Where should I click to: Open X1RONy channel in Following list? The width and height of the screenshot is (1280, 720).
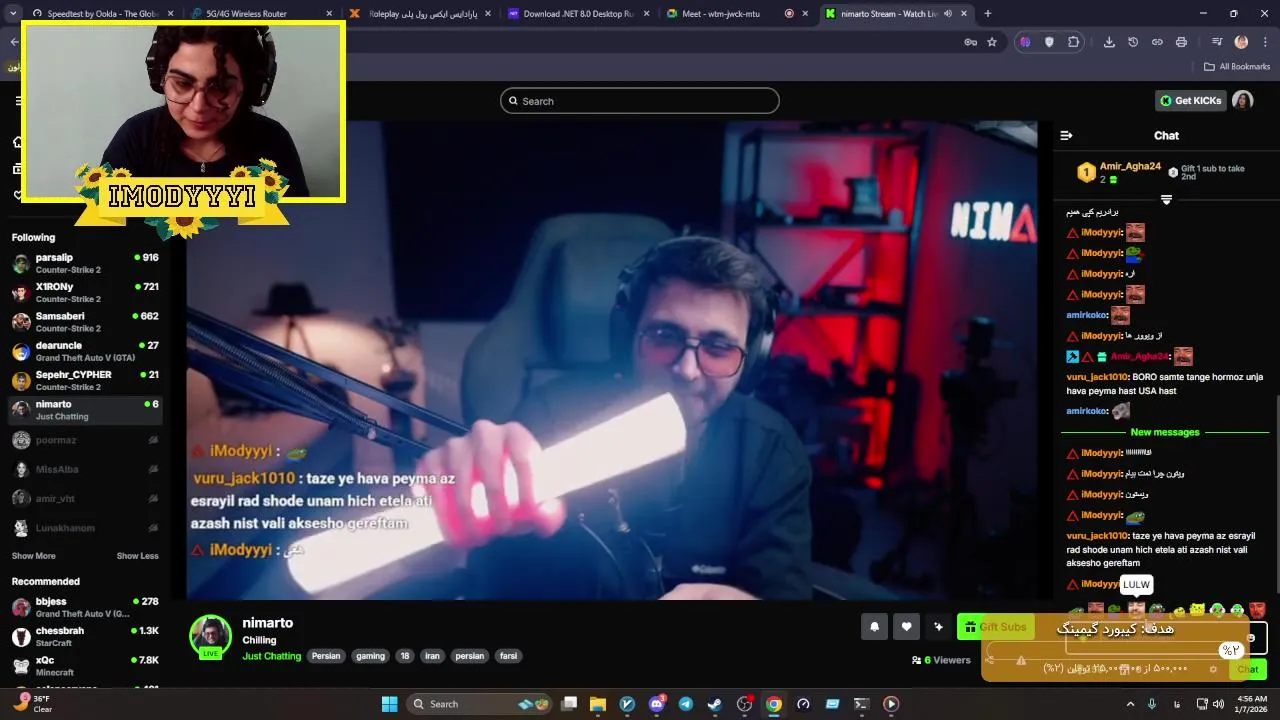point(85,293)
